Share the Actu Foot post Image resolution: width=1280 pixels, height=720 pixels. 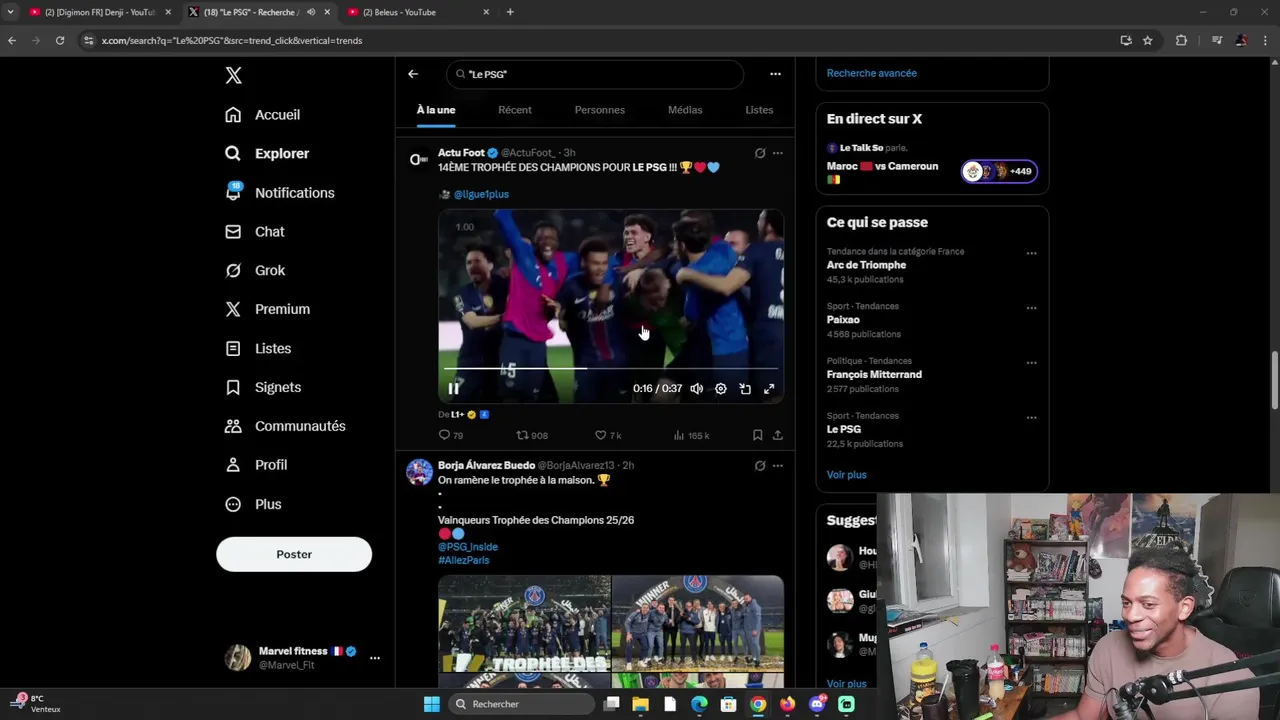[x=778, y=436]
